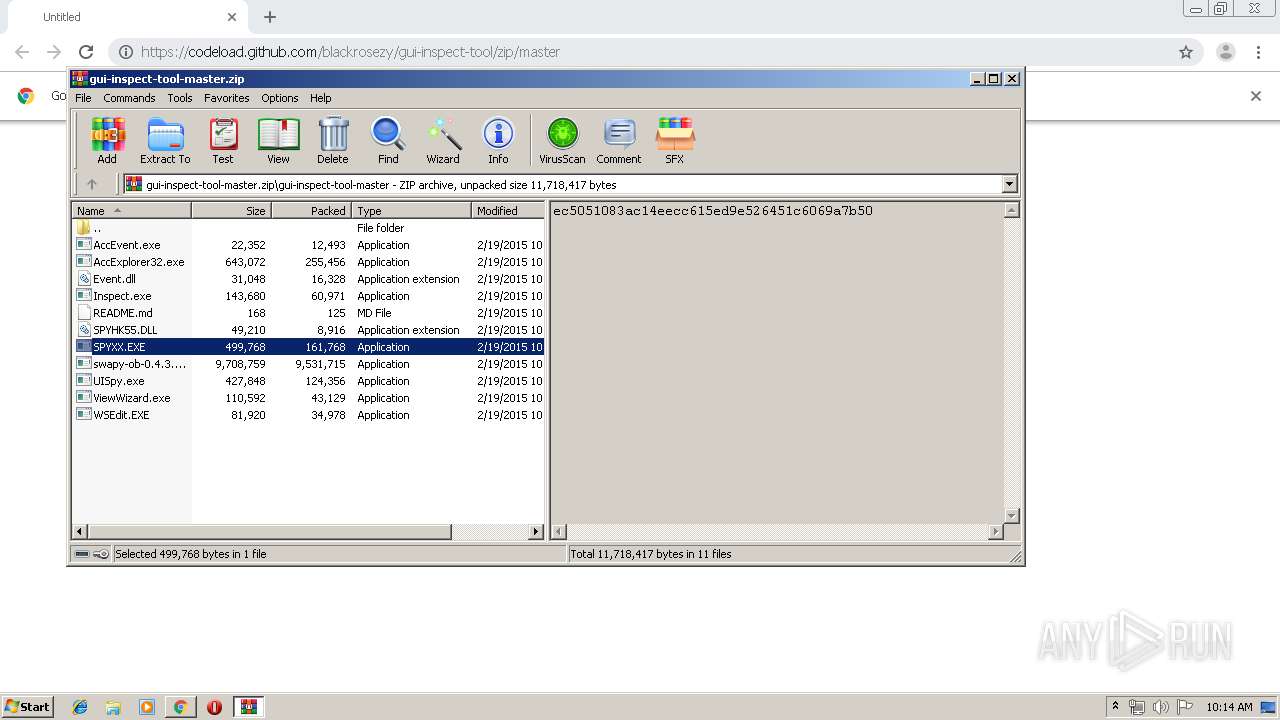Image resolution: width=1280 pixels, height=720 pixels.
Task: Open the archive Comment tool
Action: pyautogui.click(x=619, y=140)
